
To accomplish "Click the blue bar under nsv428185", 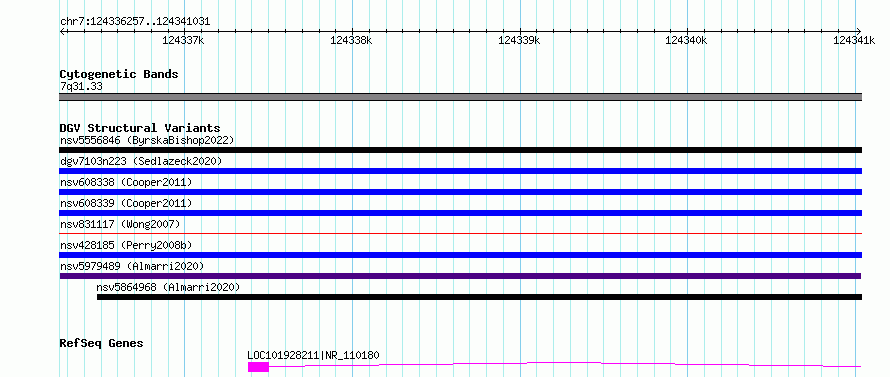I will (x=461, y=255).
